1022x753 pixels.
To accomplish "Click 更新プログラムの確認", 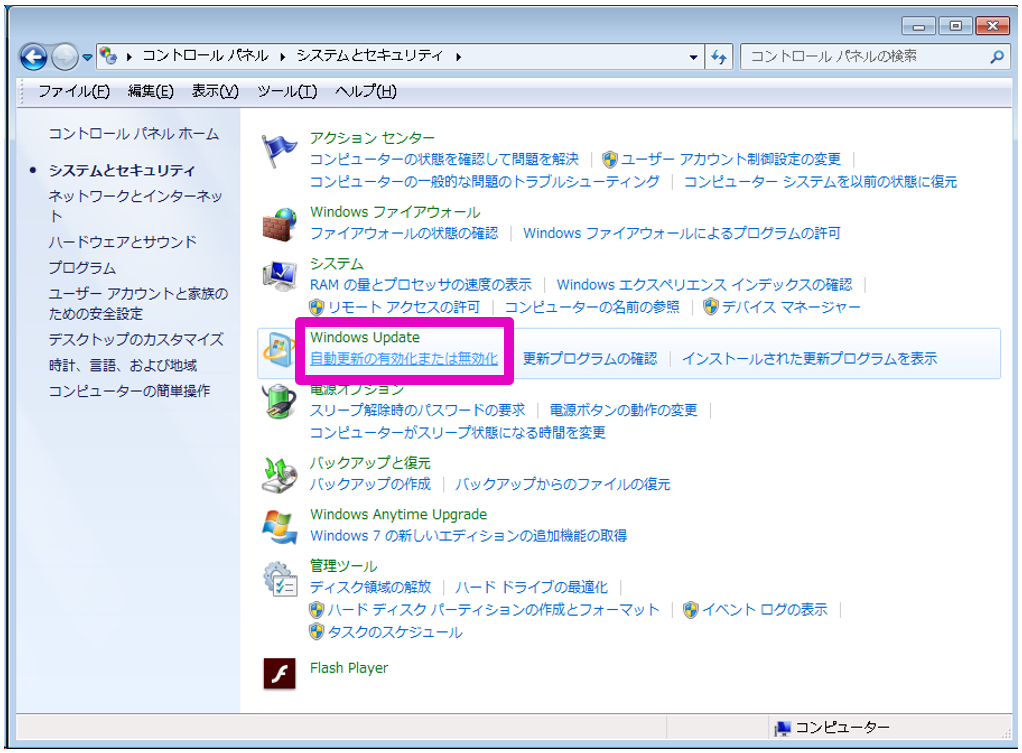I will (x=590, y=359).
